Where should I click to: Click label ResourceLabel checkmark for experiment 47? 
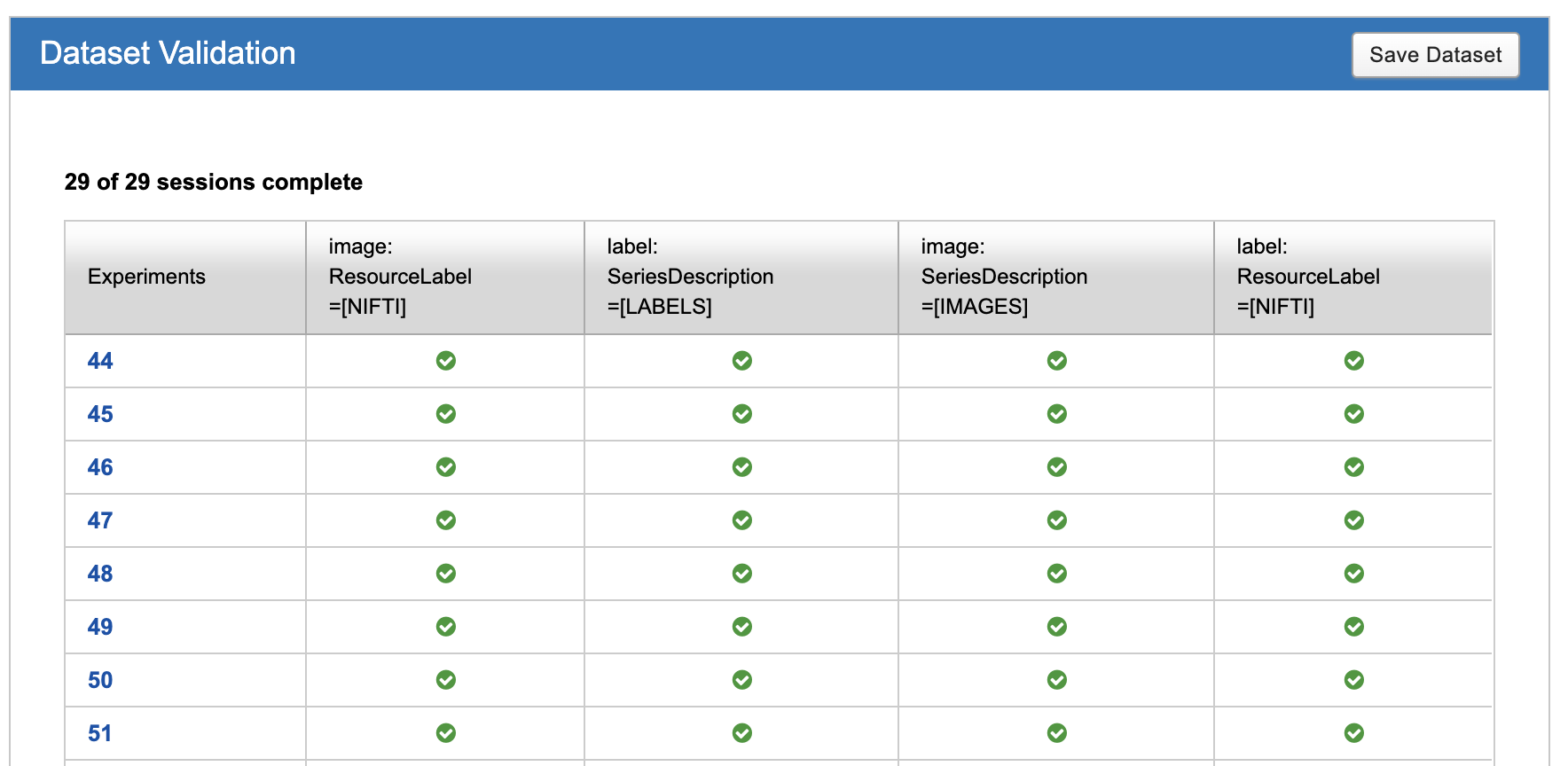pos(1353,520)
